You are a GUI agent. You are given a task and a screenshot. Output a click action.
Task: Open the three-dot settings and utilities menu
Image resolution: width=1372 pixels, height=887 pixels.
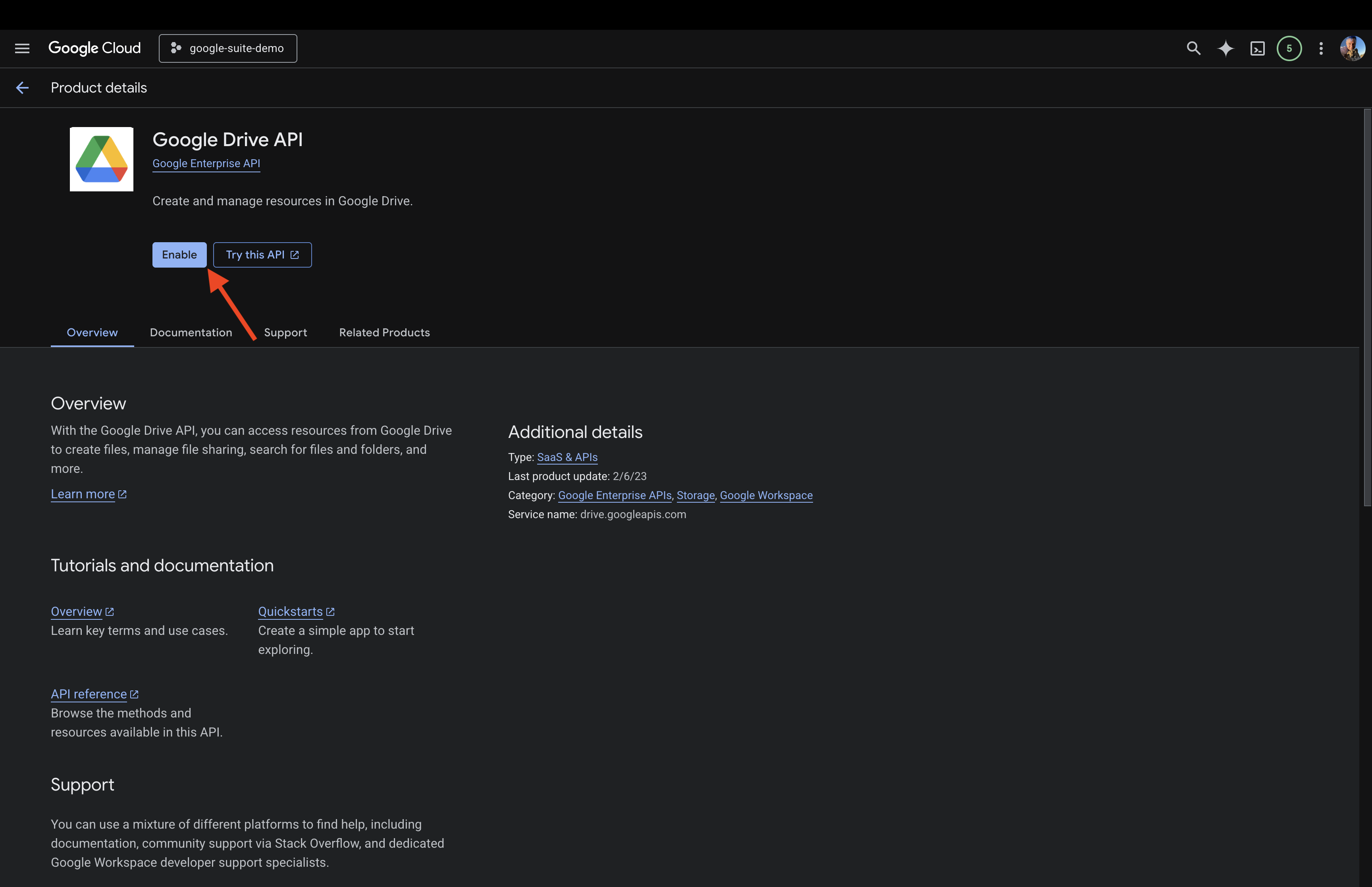(x=1321, y=48)
